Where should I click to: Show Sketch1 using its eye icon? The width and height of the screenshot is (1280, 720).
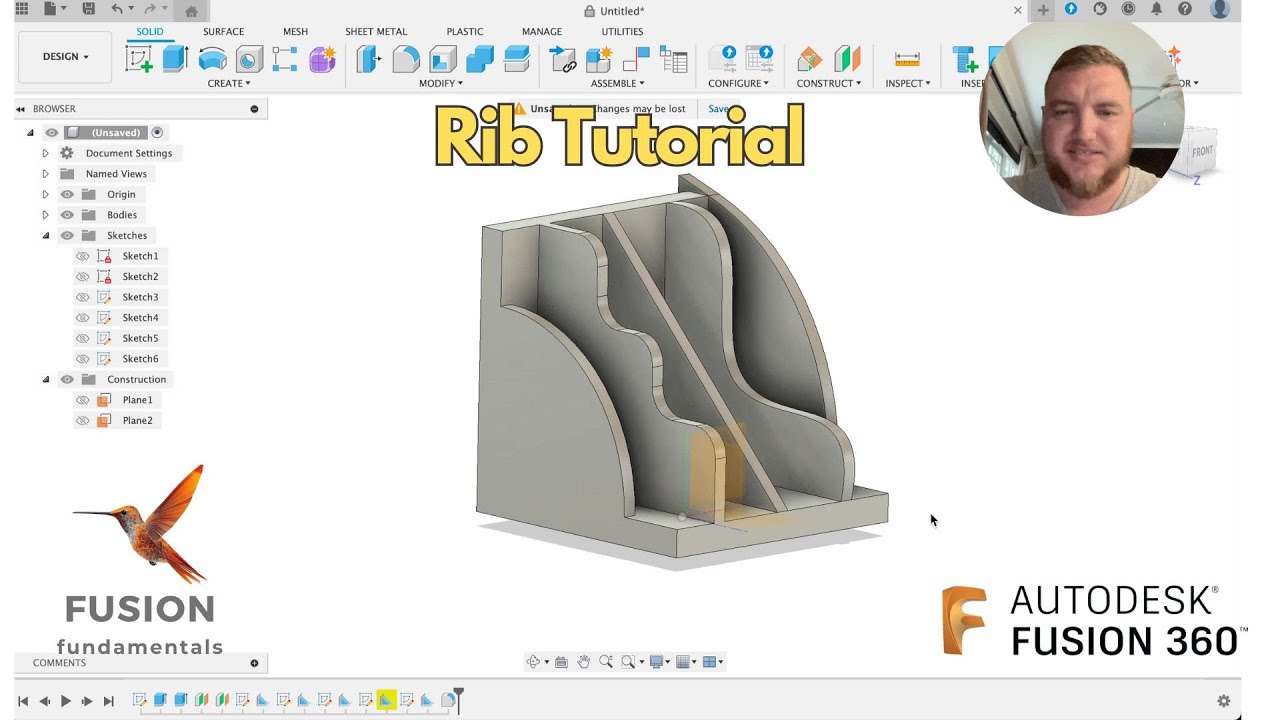coord(83,256)
